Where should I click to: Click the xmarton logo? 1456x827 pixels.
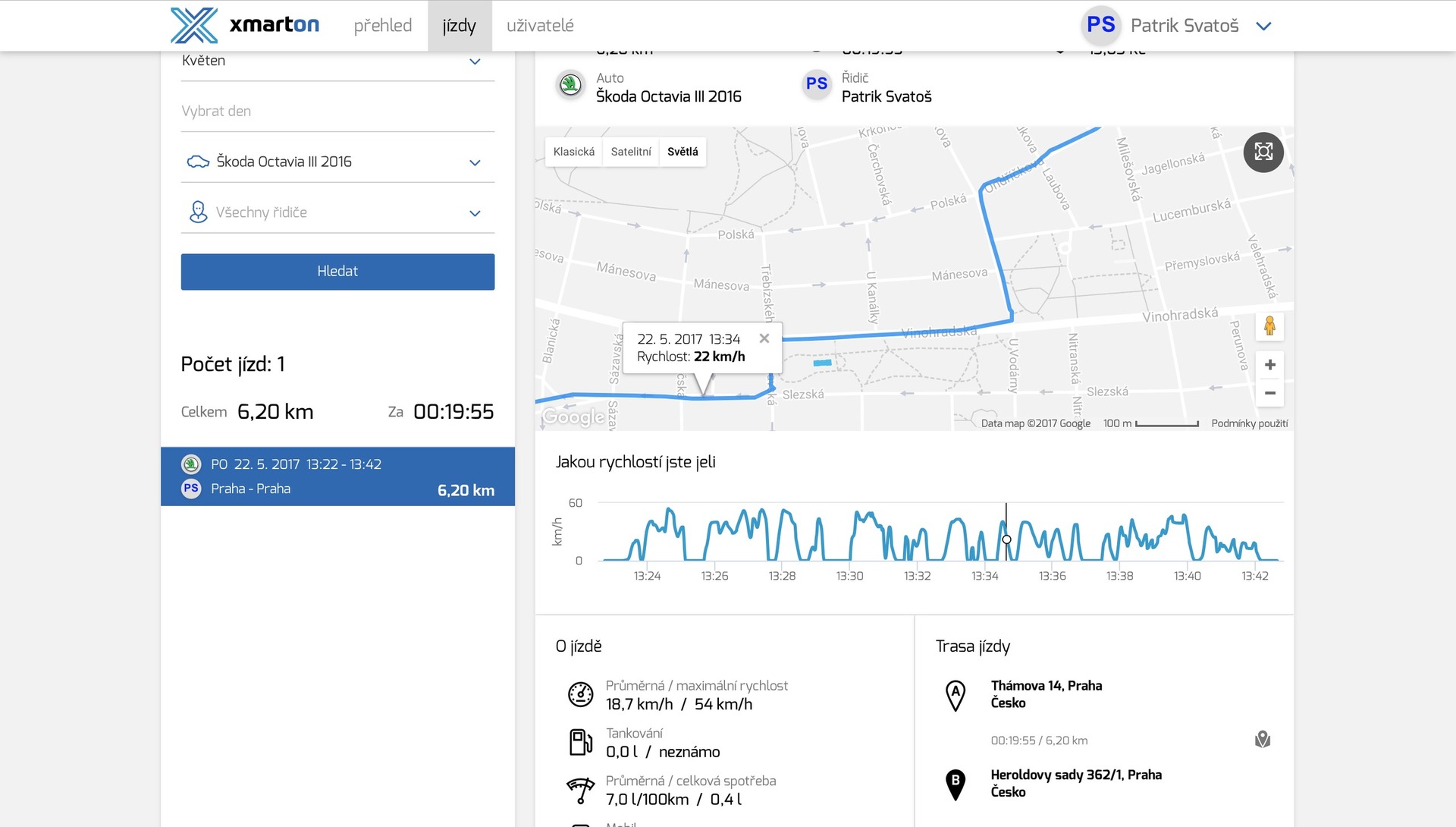pyautogui.click(x=244, y=25)
